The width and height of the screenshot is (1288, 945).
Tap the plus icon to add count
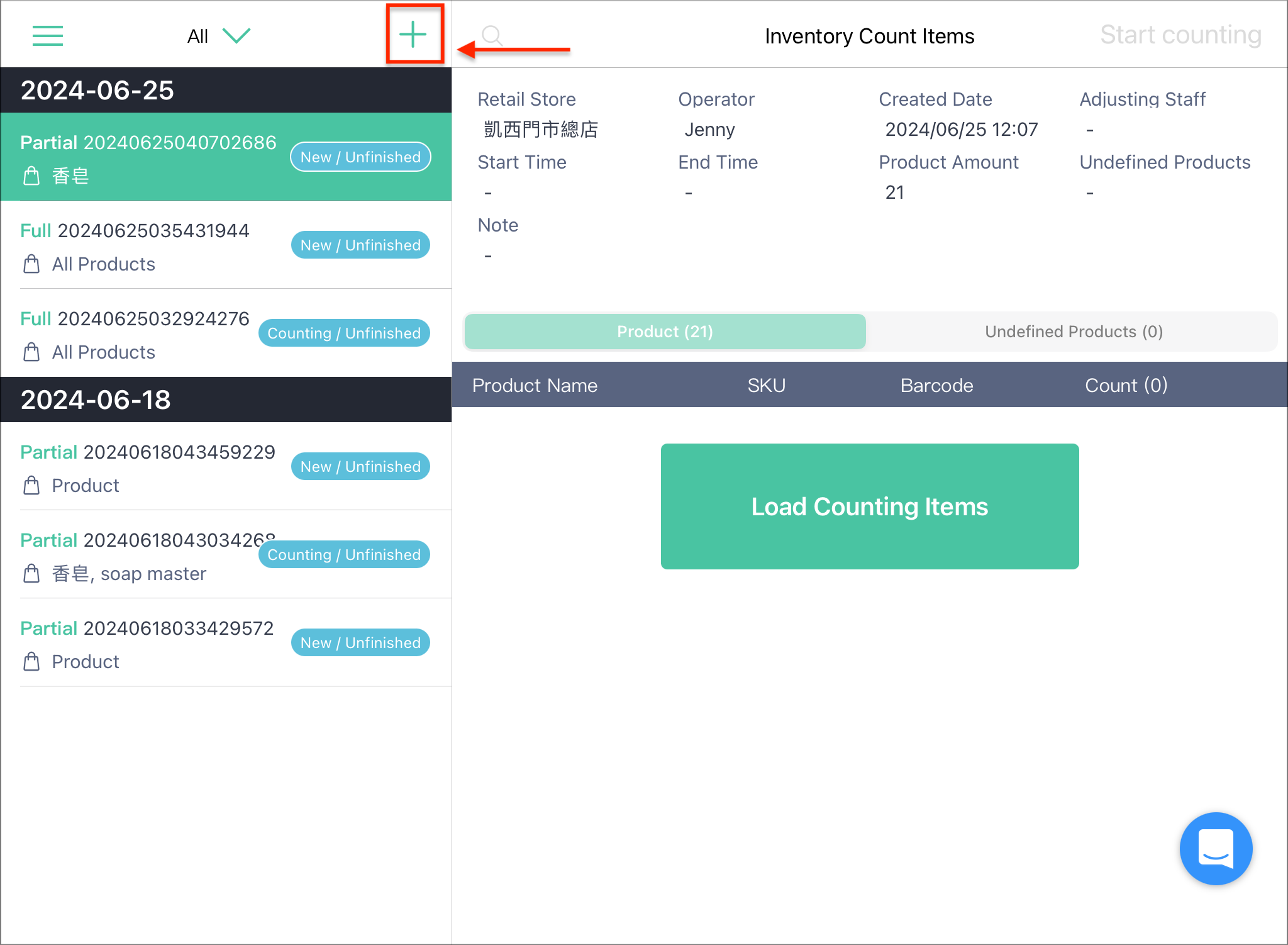click(x=413, y=35)
